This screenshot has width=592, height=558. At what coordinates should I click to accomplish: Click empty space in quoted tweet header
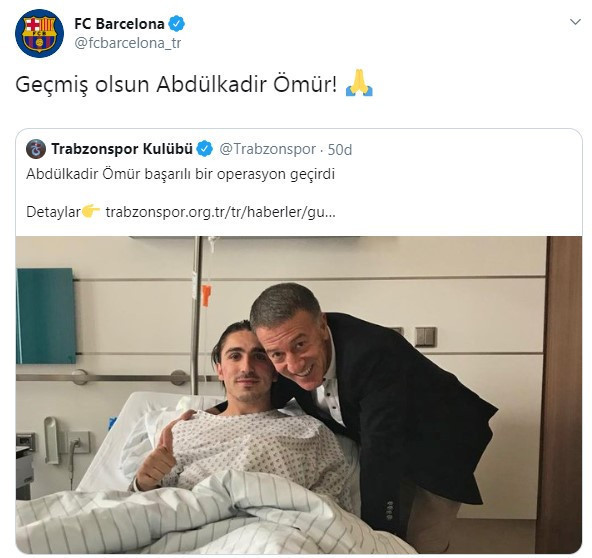tap(464, 150)
